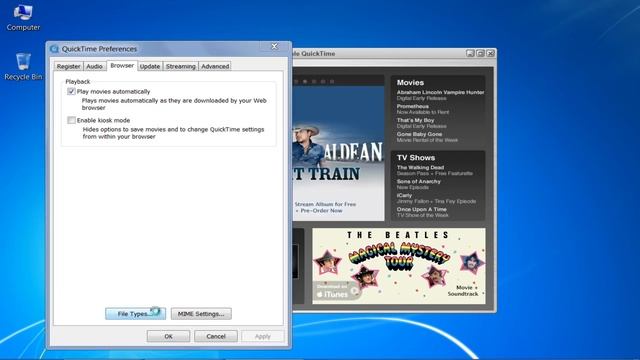This screenshot has width=640, height=360.
Task: Open the Jason Aldean album banner
Action: (x=338, y=153)
